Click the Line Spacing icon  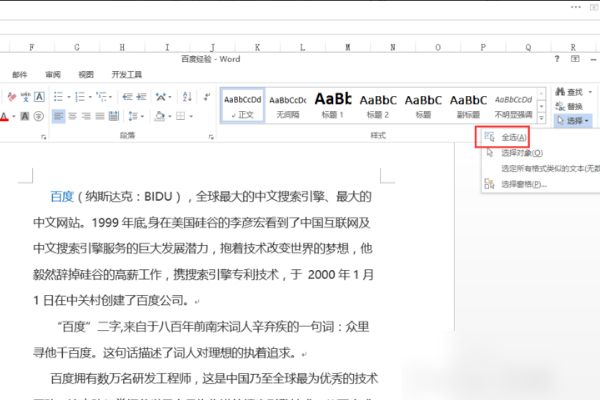[x=133, y=116]
